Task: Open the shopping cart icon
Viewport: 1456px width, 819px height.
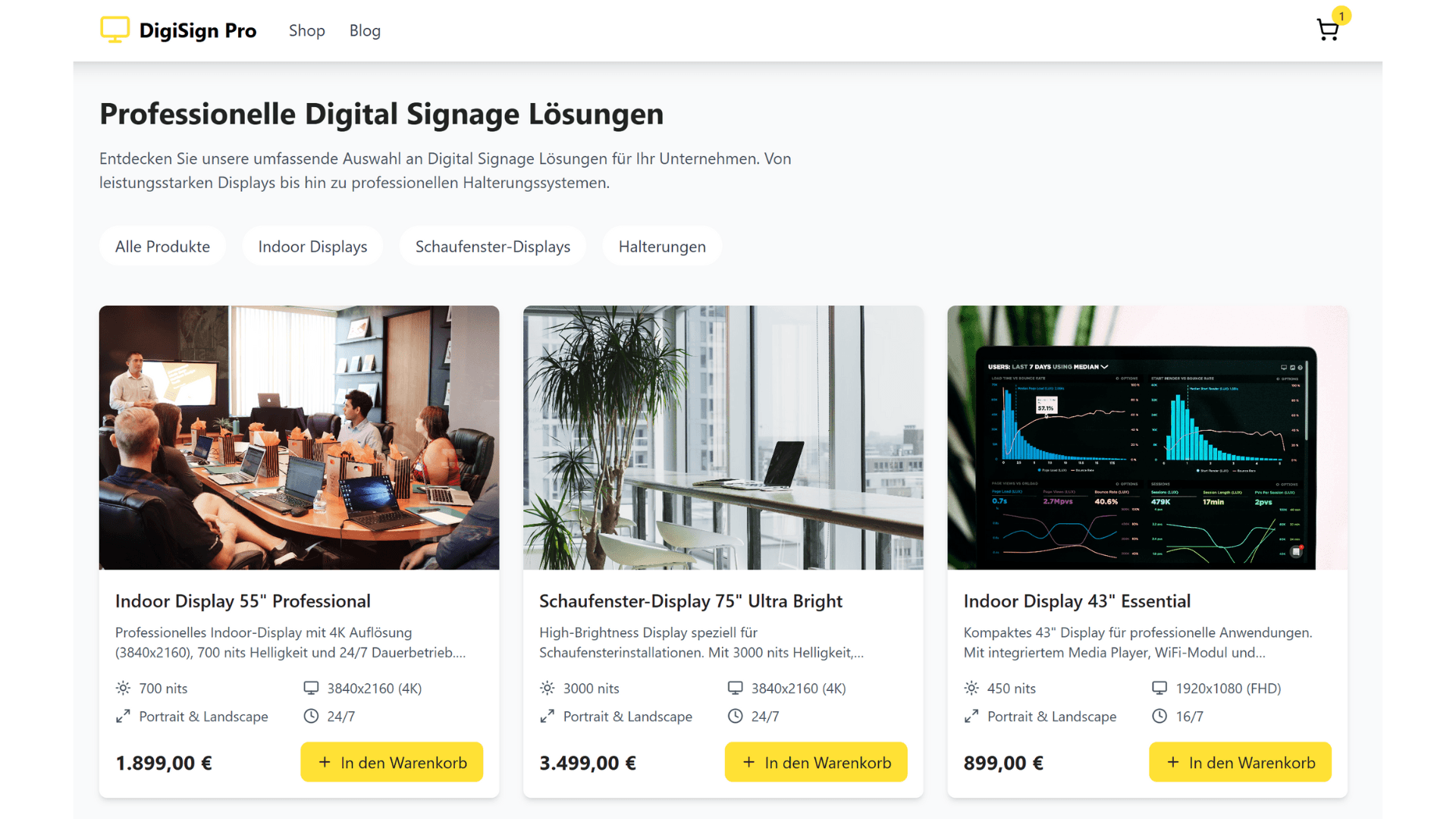Action: point(1328,30)
